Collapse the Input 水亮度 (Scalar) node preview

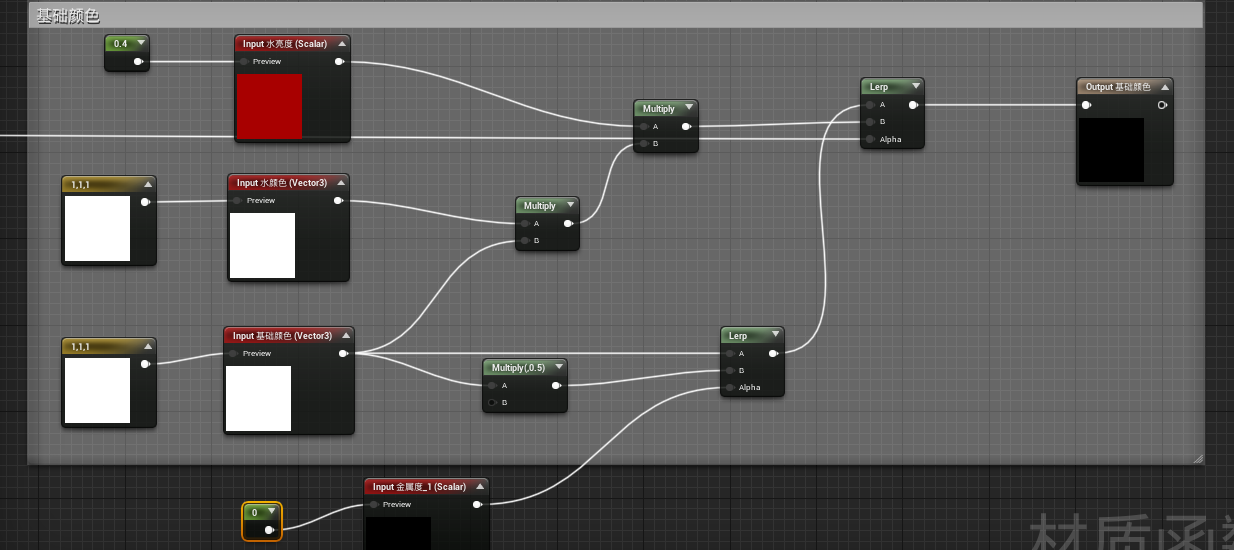click(342, 43)
